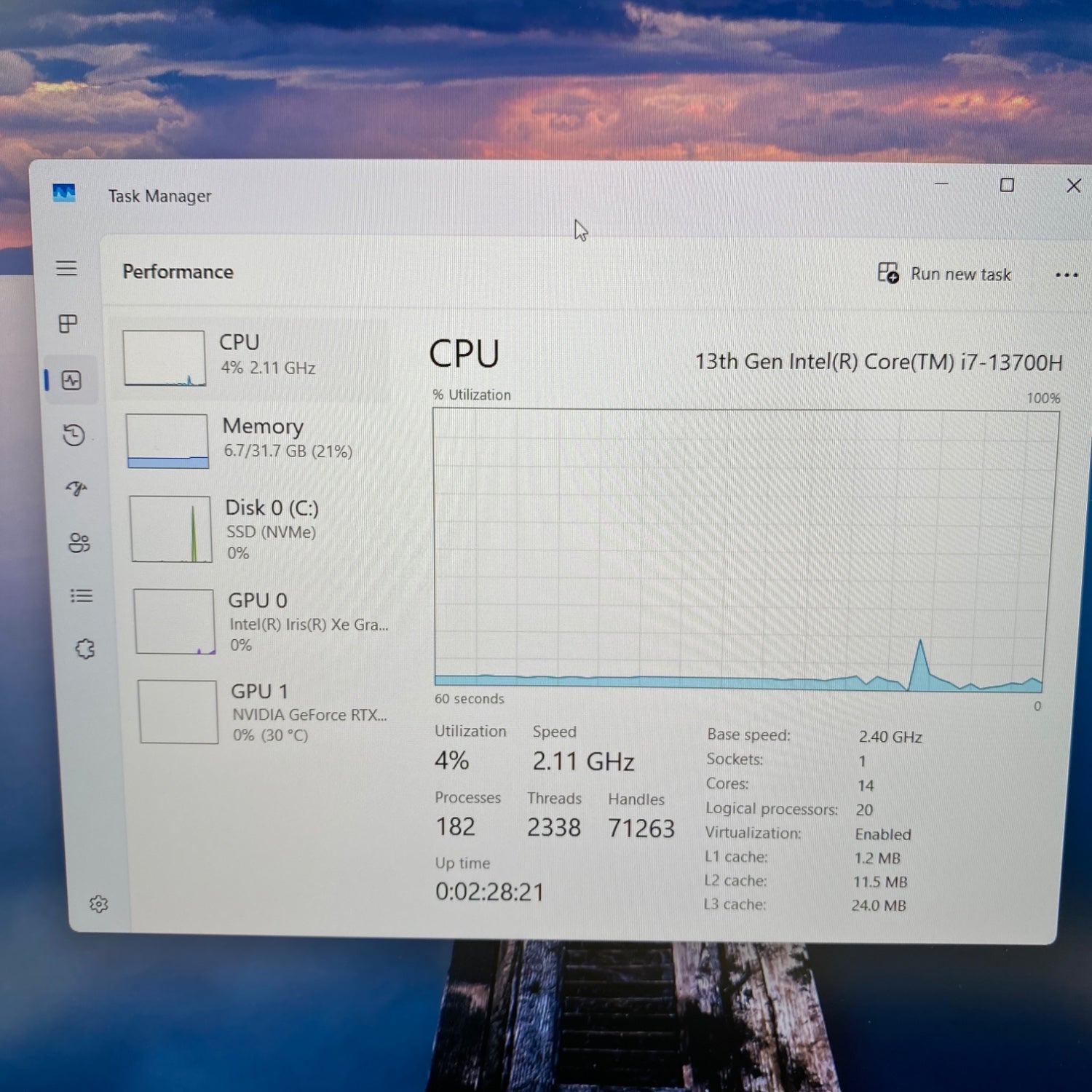The height and width of the screenshot is (1092, 1092).
Task: Open the hamburger navigation menu
Action: 66,269
